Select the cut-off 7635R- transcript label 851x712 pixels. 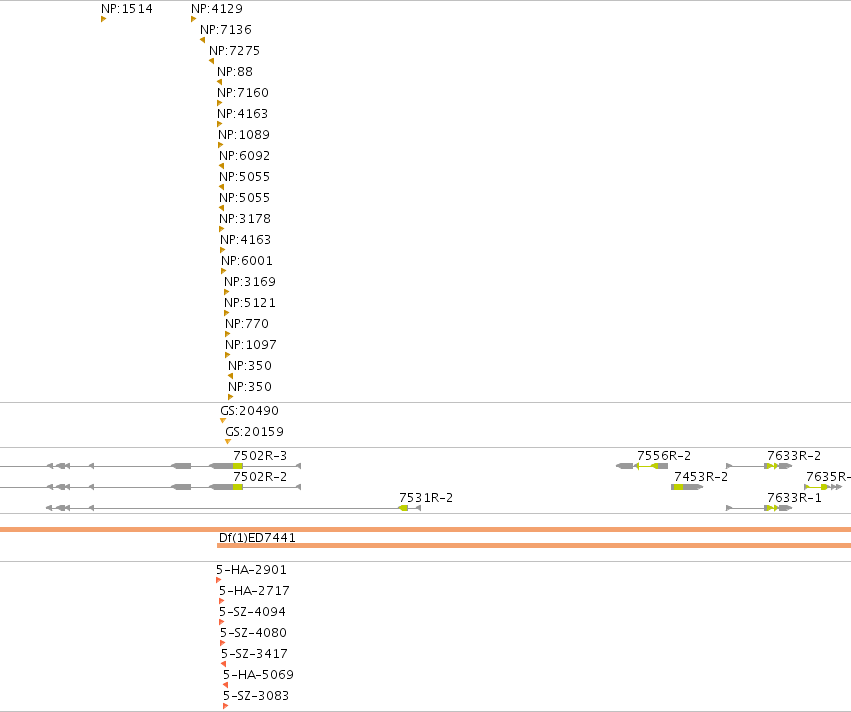(828, 476)
